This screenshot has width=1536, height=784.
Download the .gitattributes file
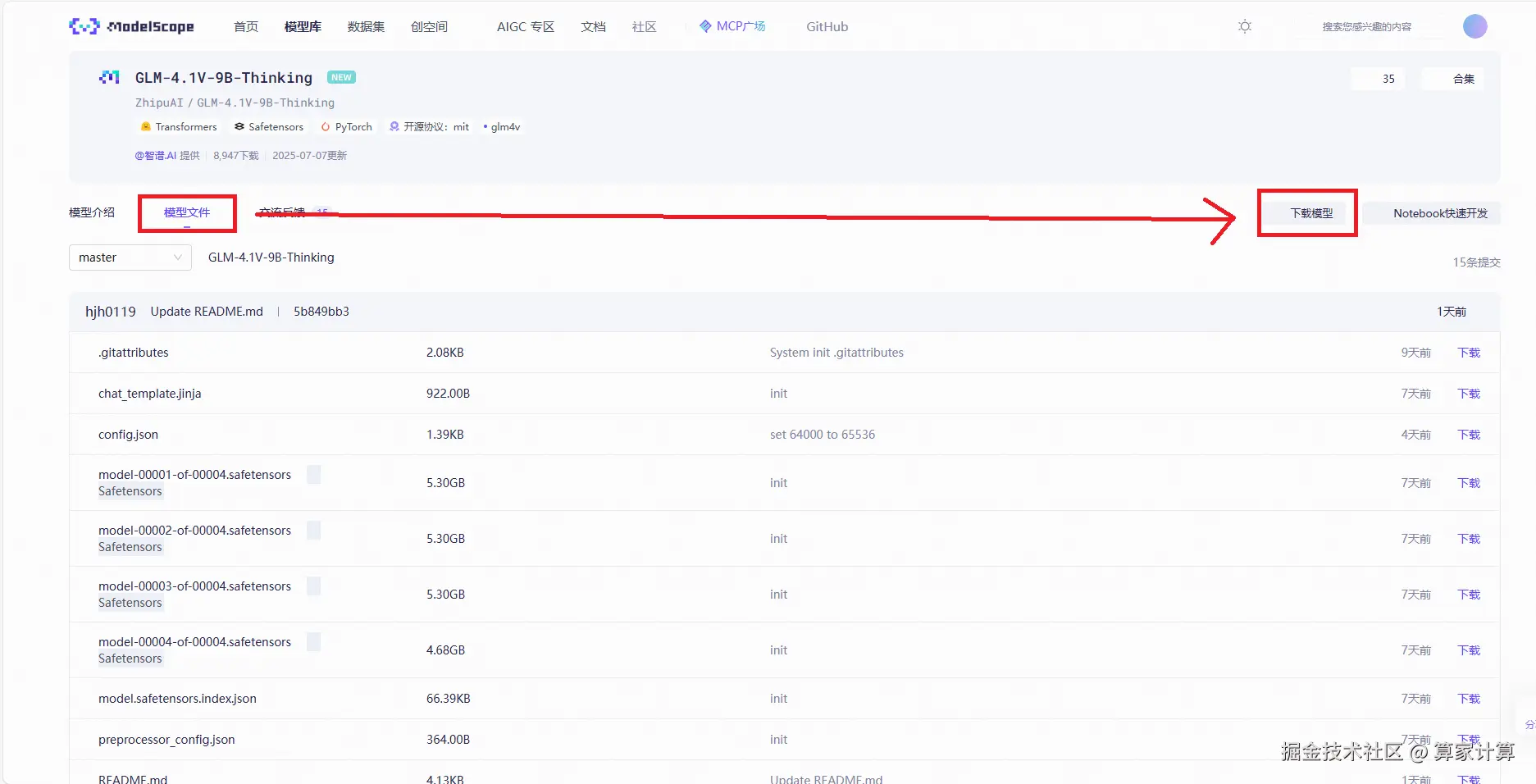click(x=1469, y=353)
